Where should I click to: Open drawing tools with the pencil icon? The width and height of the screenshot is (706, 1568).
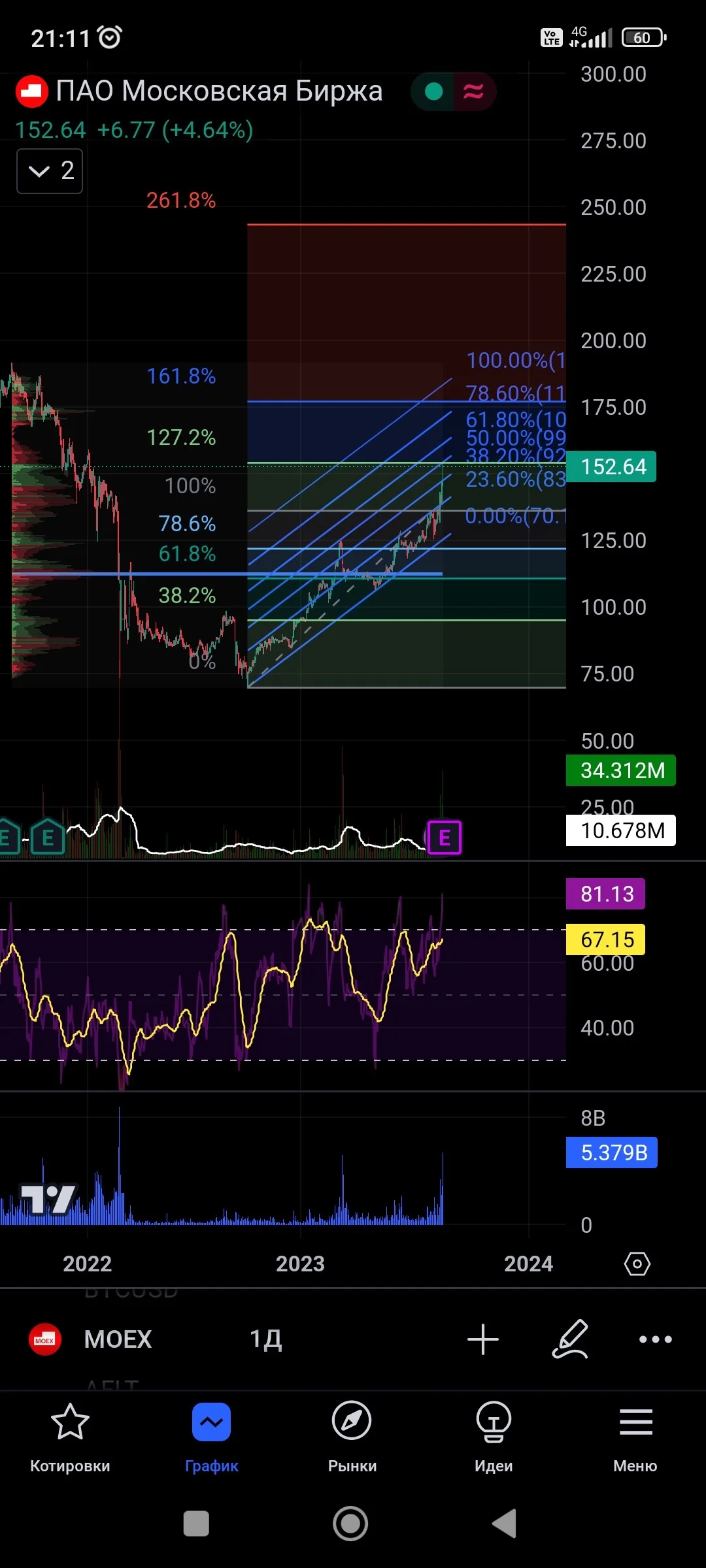(x=570, y=1339)
